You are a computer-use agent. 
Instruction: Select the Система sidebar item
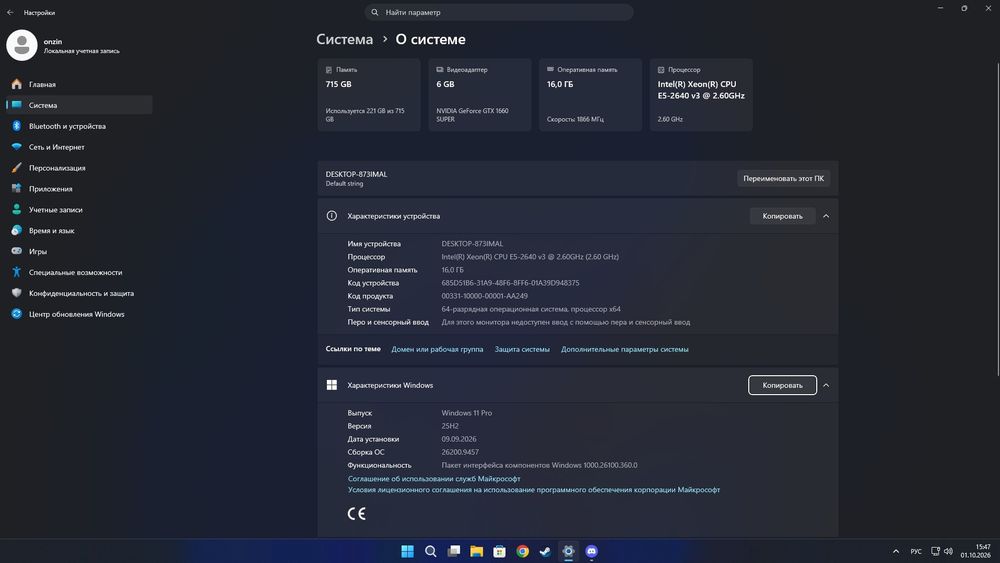pos(79,105)
